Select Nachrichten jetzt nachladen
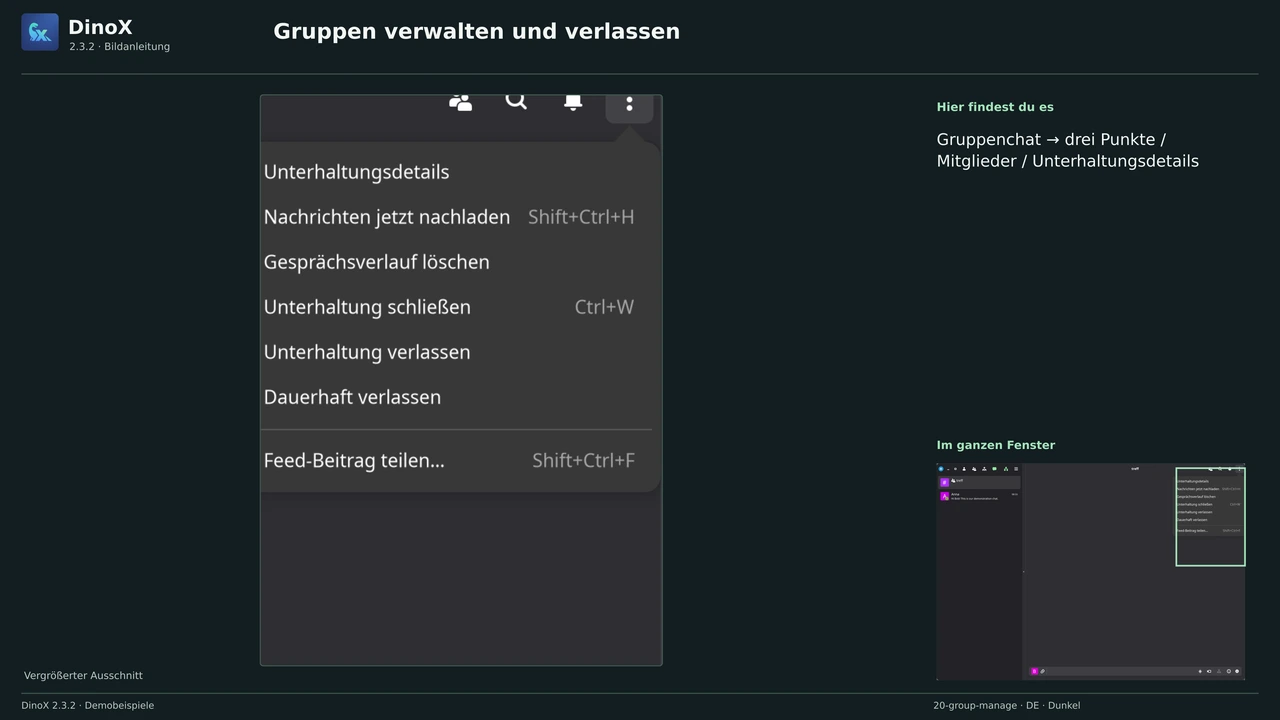The height and width of the screenshot is (720, 1280). click(455, 217)
